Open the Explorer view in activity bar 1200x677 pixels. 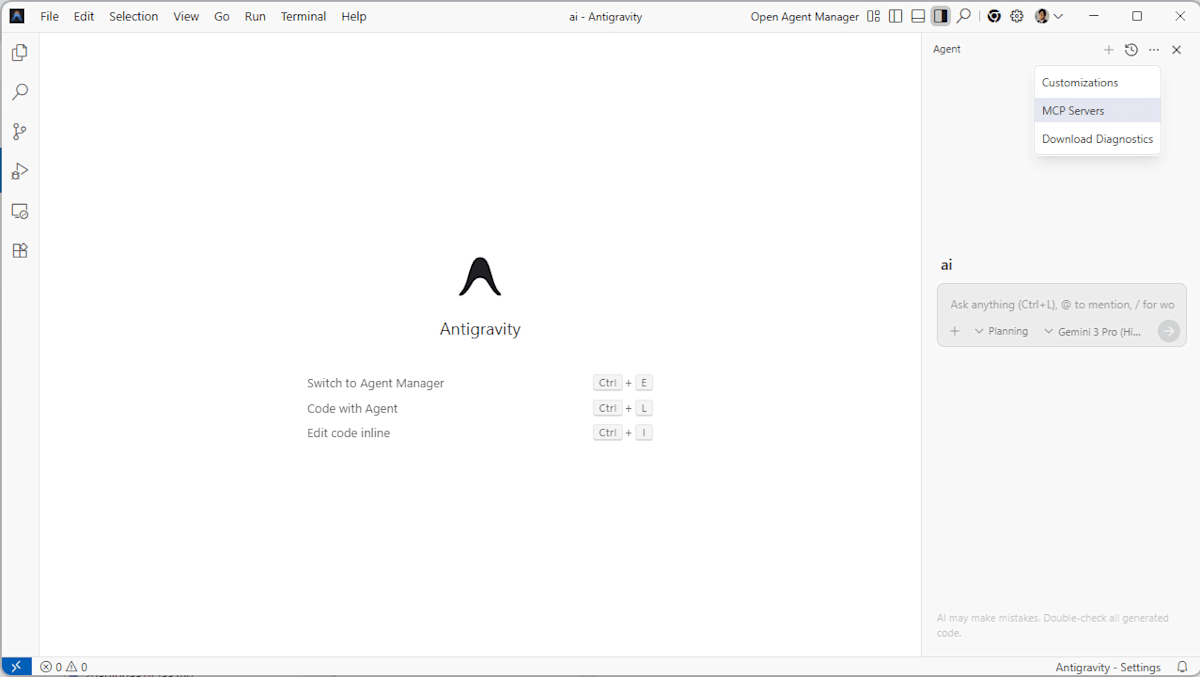point(19,53)
